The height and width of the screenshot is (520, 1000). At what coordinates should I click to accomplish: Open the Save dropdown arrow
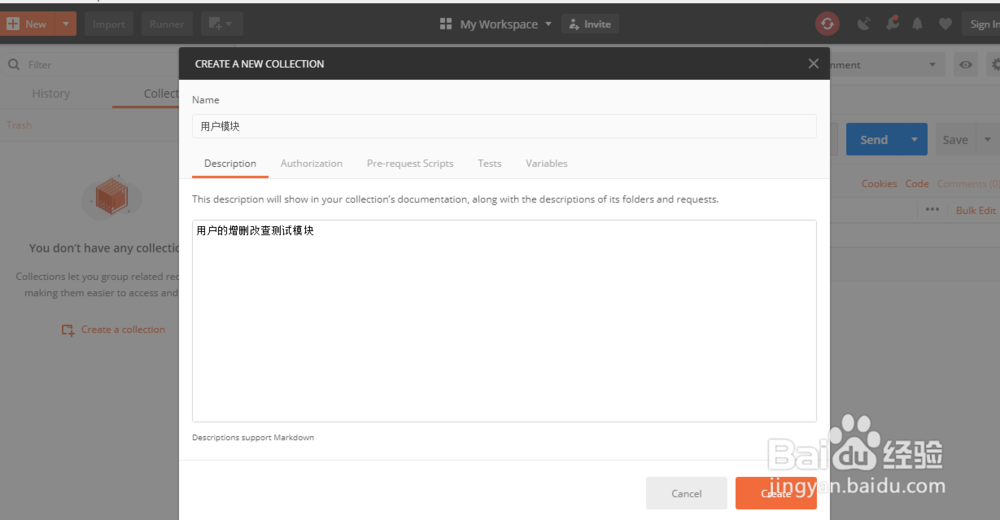pyautogui.click(x=987, y=140)
